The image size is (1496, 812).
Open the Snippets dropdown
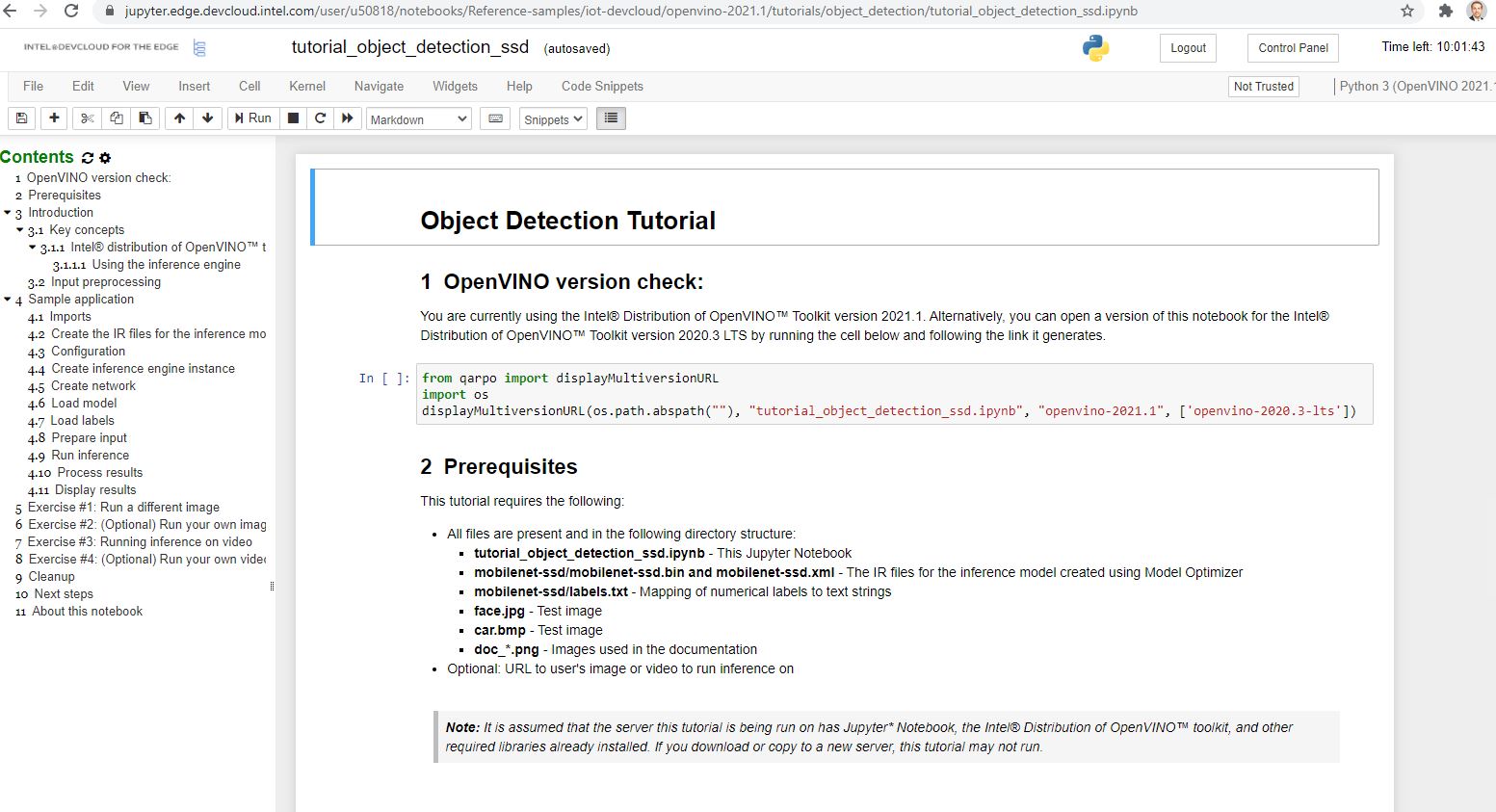tap(553, 119)
